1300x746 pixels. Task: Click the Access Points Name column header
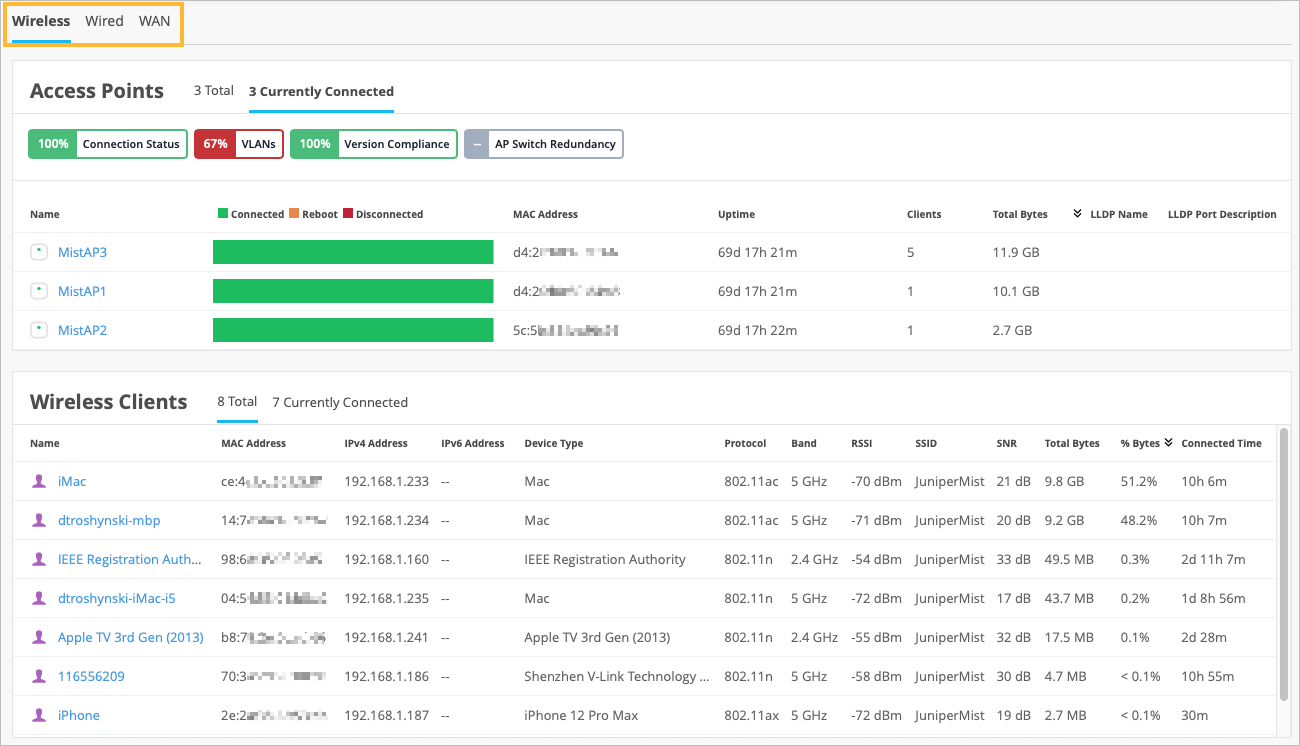coord(45,214)
